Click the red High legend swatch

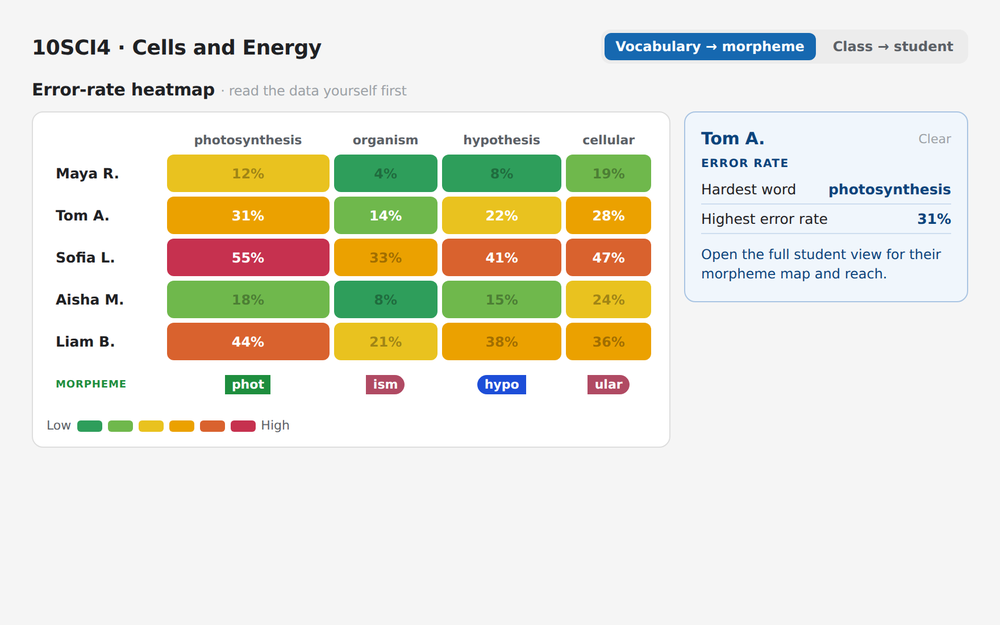pos(243,426)
